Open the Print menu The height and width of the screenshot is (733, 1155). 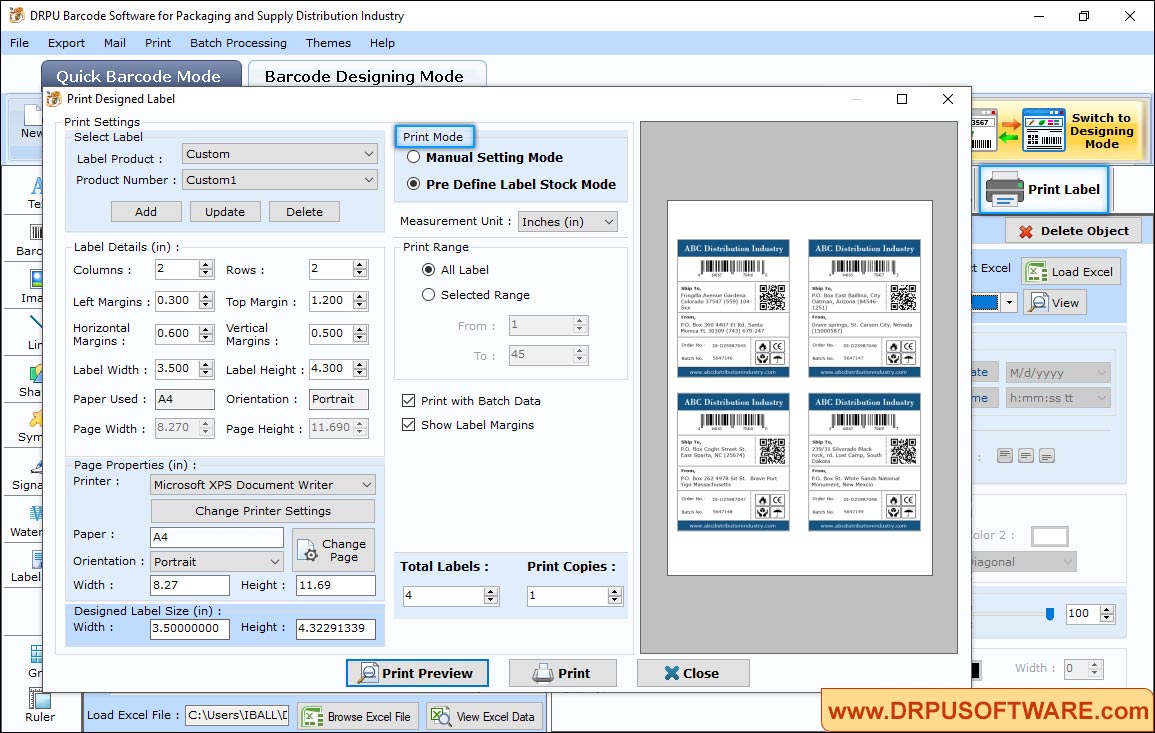(x=158, y=43)
